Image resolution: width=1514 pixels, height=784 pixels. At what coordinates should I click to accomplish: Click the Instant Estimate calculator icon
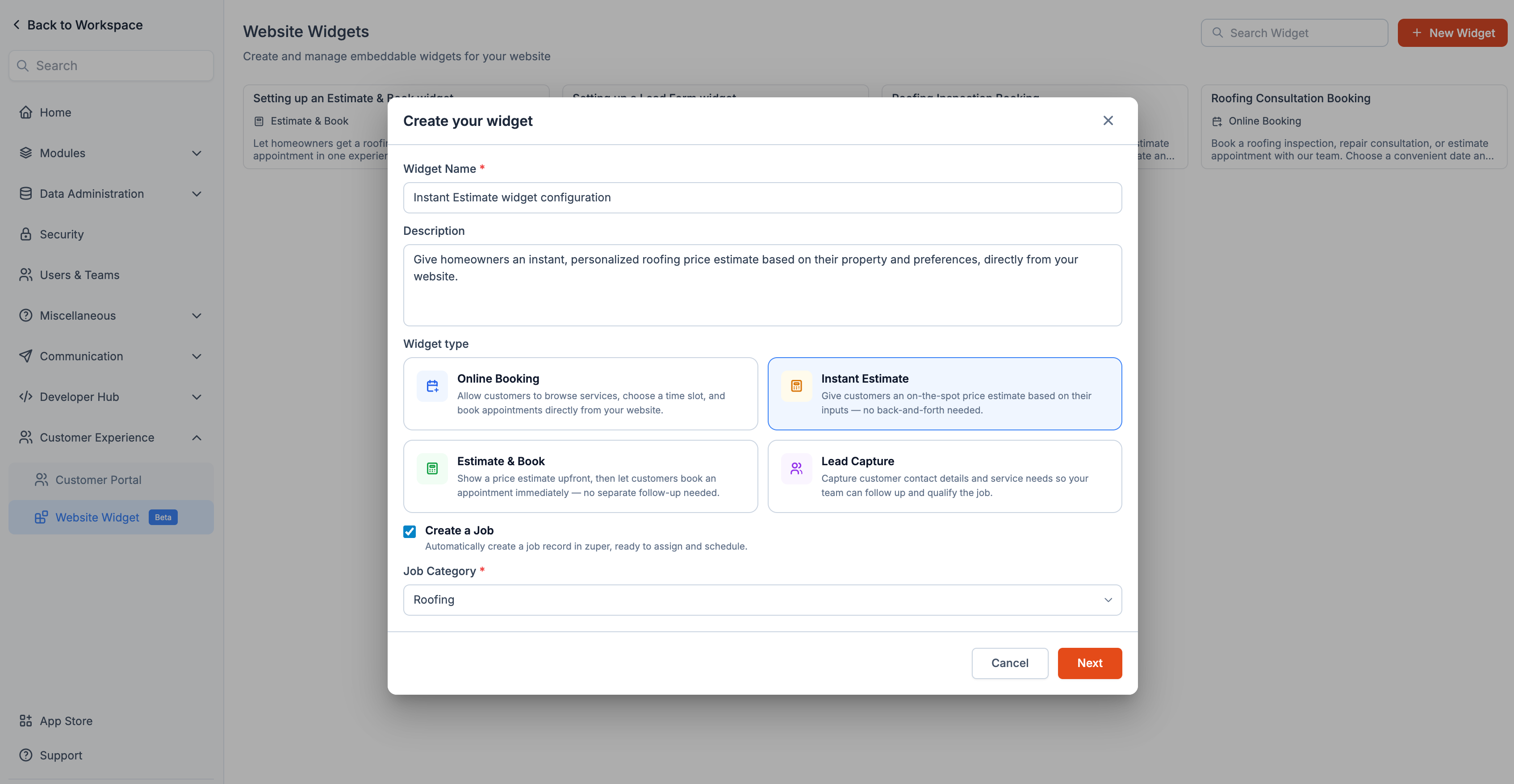coord(796,386)
